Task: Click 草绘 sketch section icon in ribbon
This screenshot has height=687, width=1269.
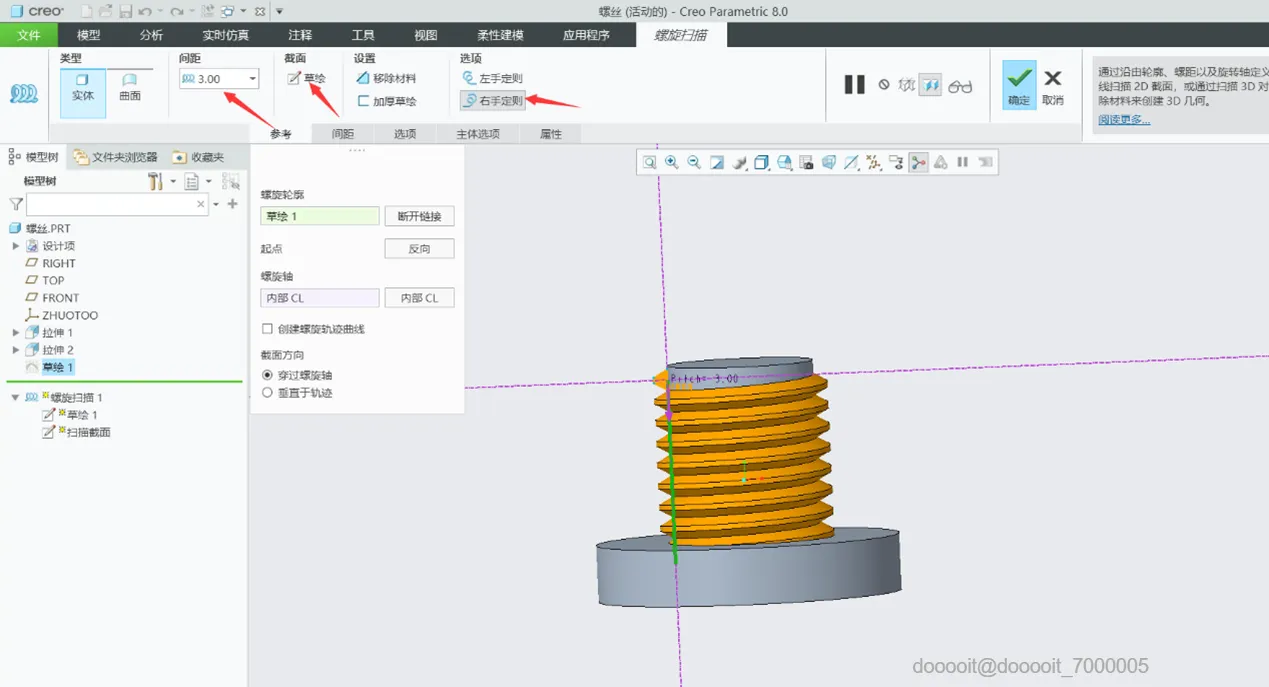Action: click(x=306, y=78)
